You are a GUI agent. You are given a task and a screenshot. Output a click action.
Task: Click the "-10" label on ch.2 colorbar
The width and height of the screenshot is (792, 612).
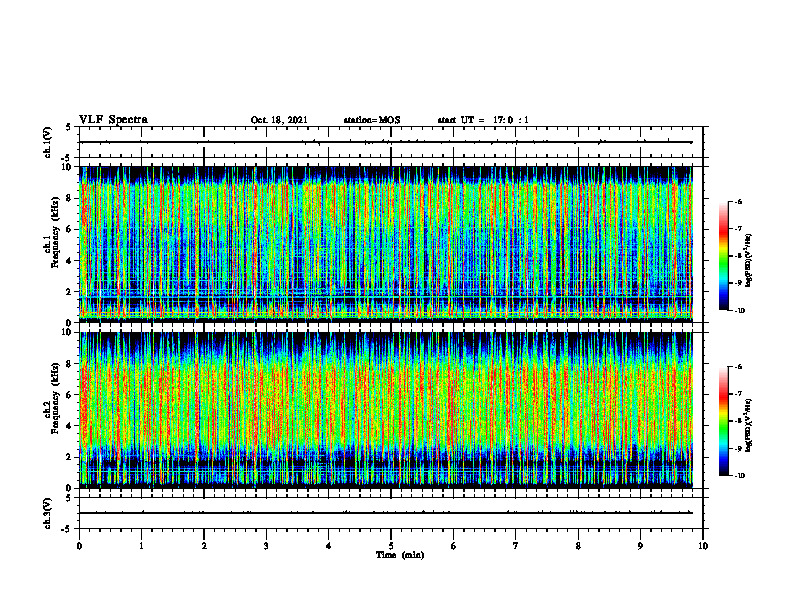[739, 476]
